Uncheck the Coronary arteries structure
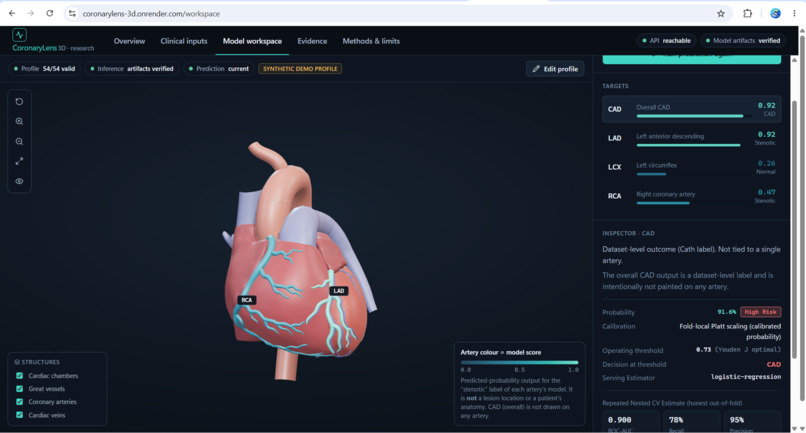The height and width of the screenshot is (433, 806). [20, 402]
